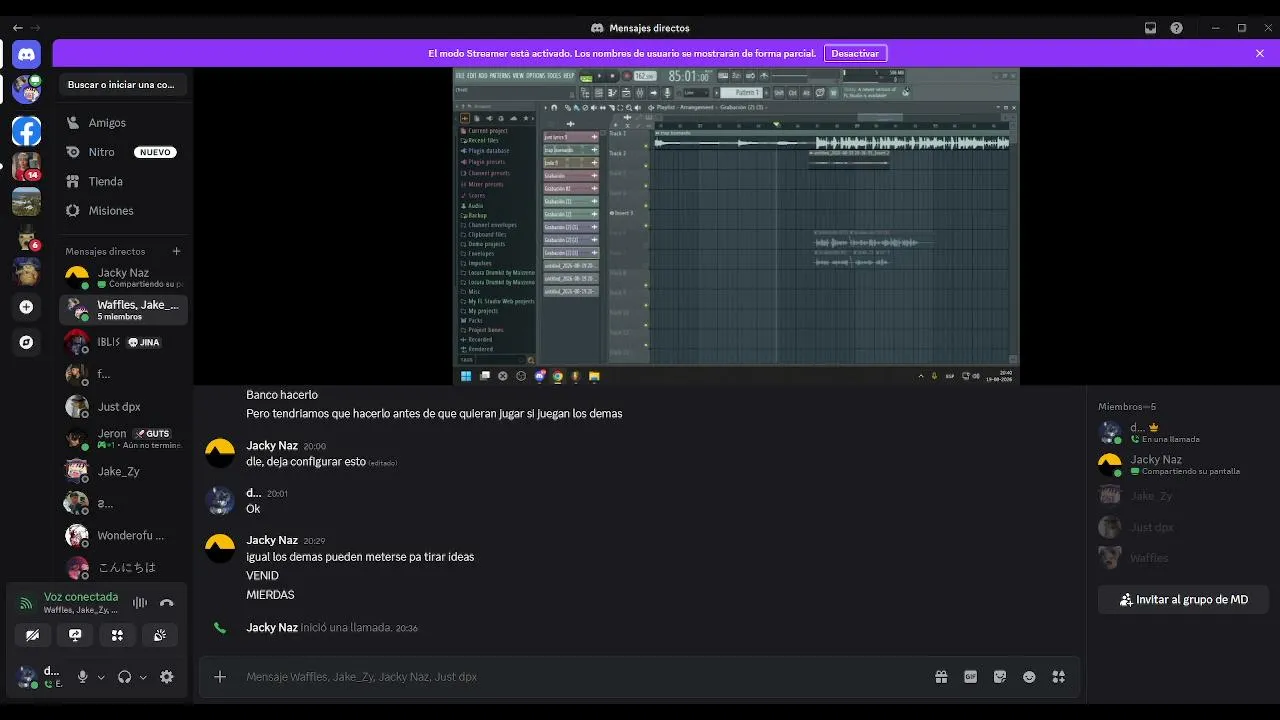The width and height of the screenshot is (1280, 720).
Task: Click member Just dpx in members list
Action: tap(1184, 527)
